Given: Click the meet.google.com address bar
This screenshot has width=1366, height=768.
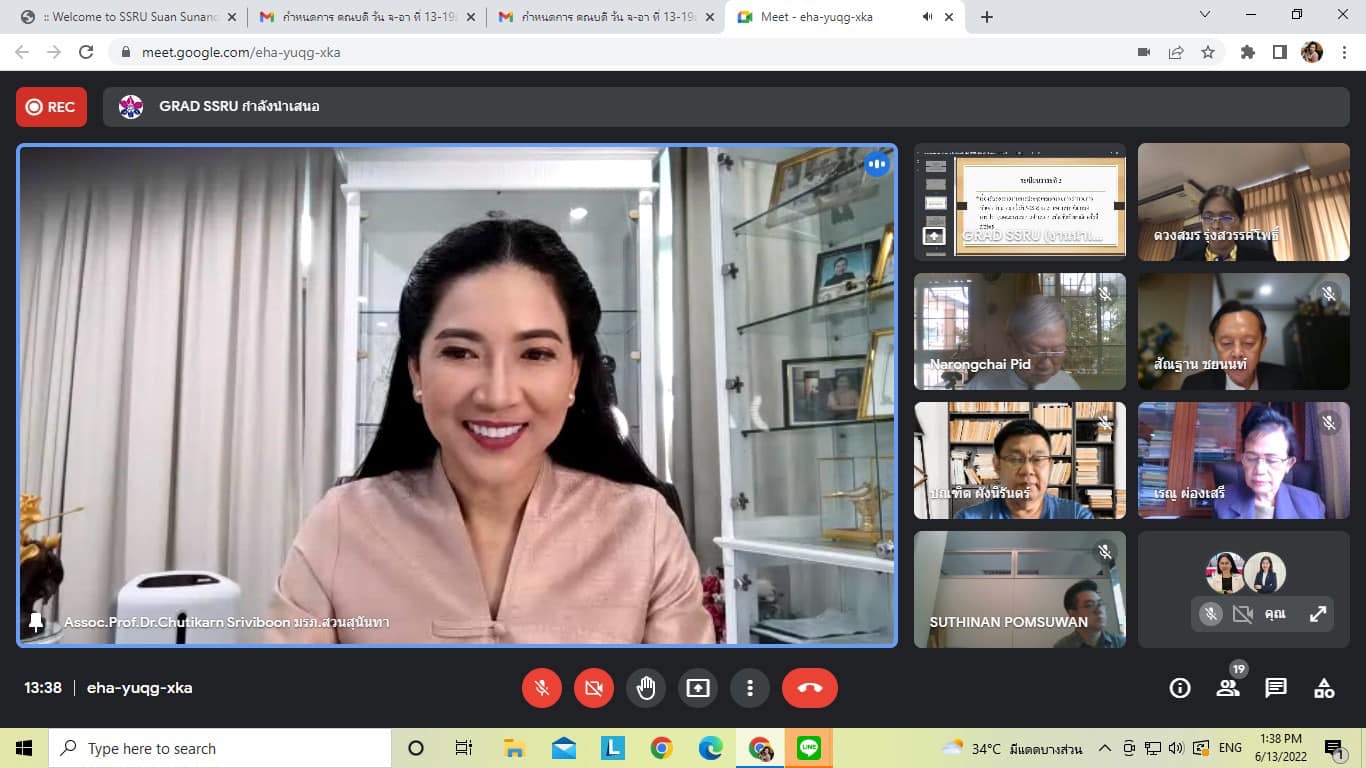Looking at the screenshot, I should tap(600, 52).
